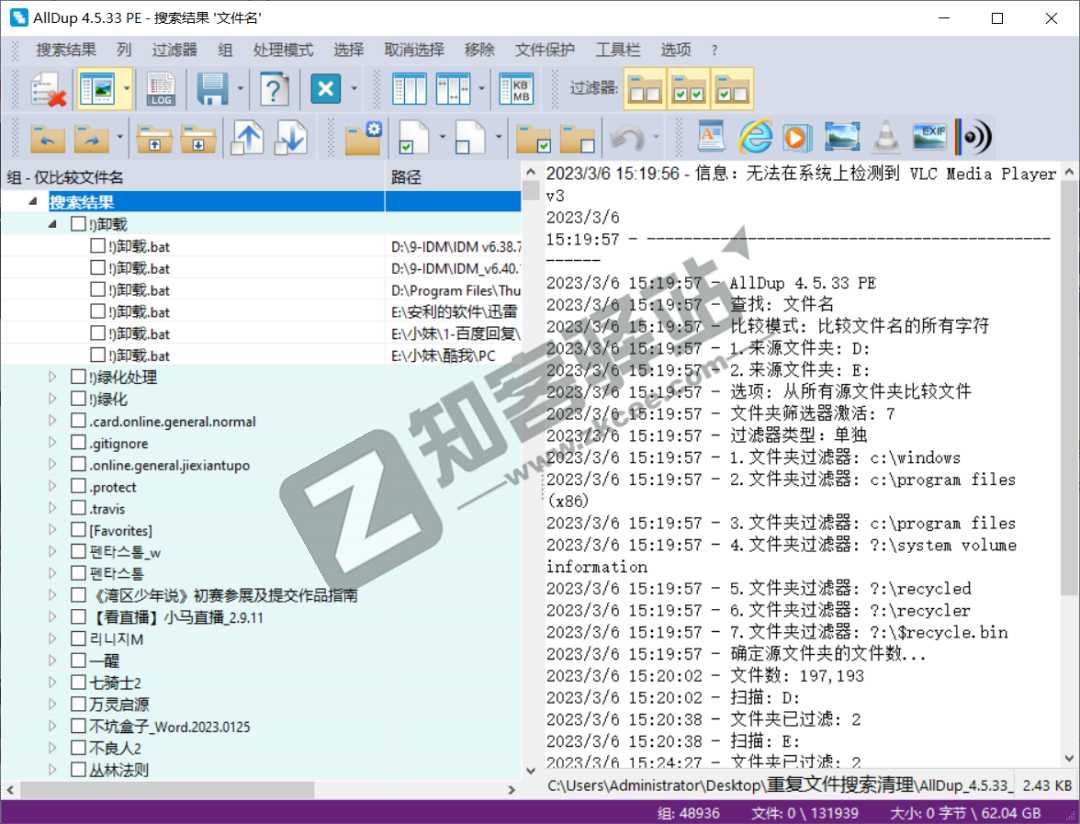Click the VLC media player preview icon
This screenshot has height=824, width=1080.
click(885, 137)
